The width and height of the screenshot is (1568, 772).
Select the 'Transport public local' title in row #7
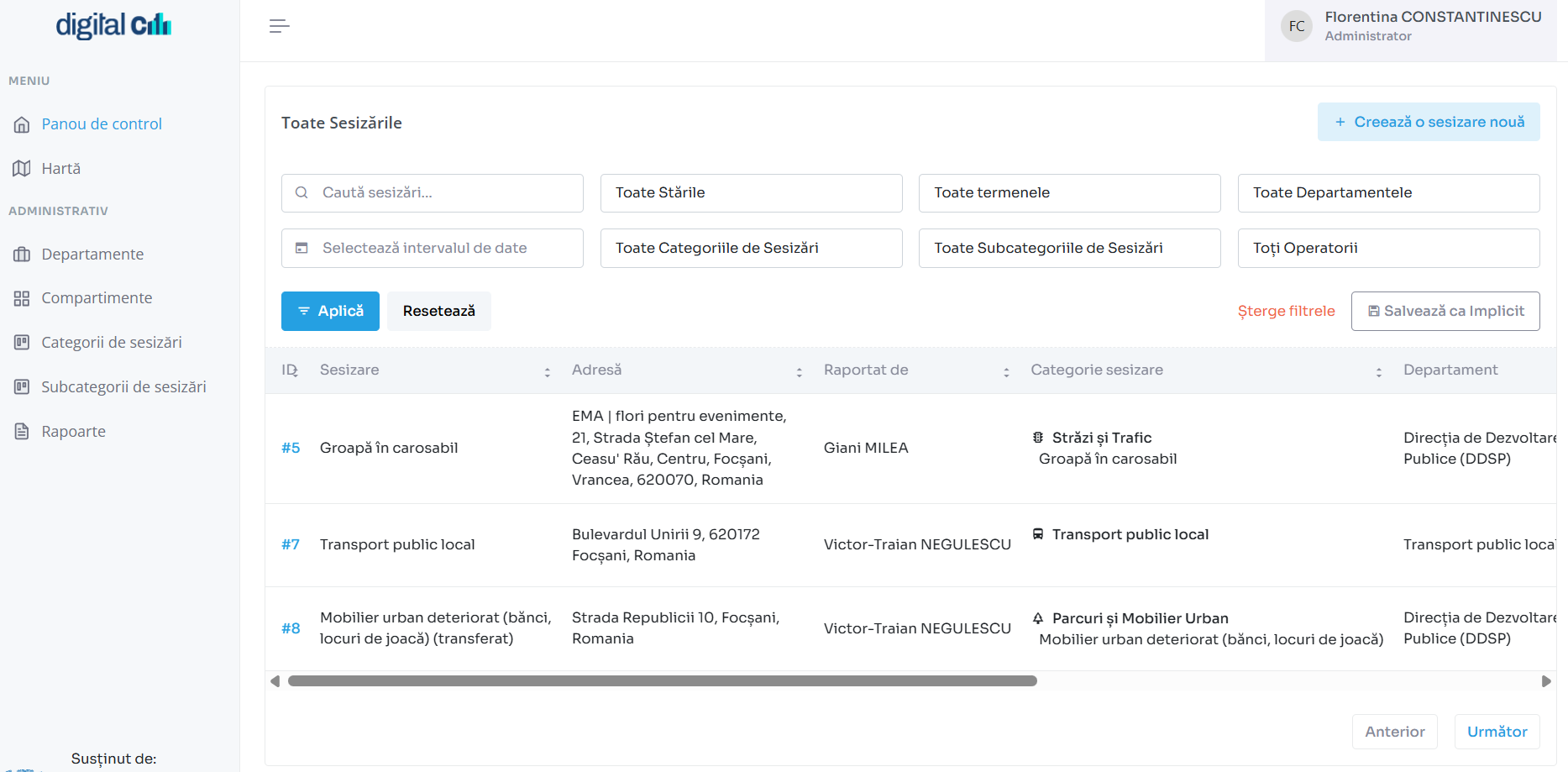click(397, 545)
